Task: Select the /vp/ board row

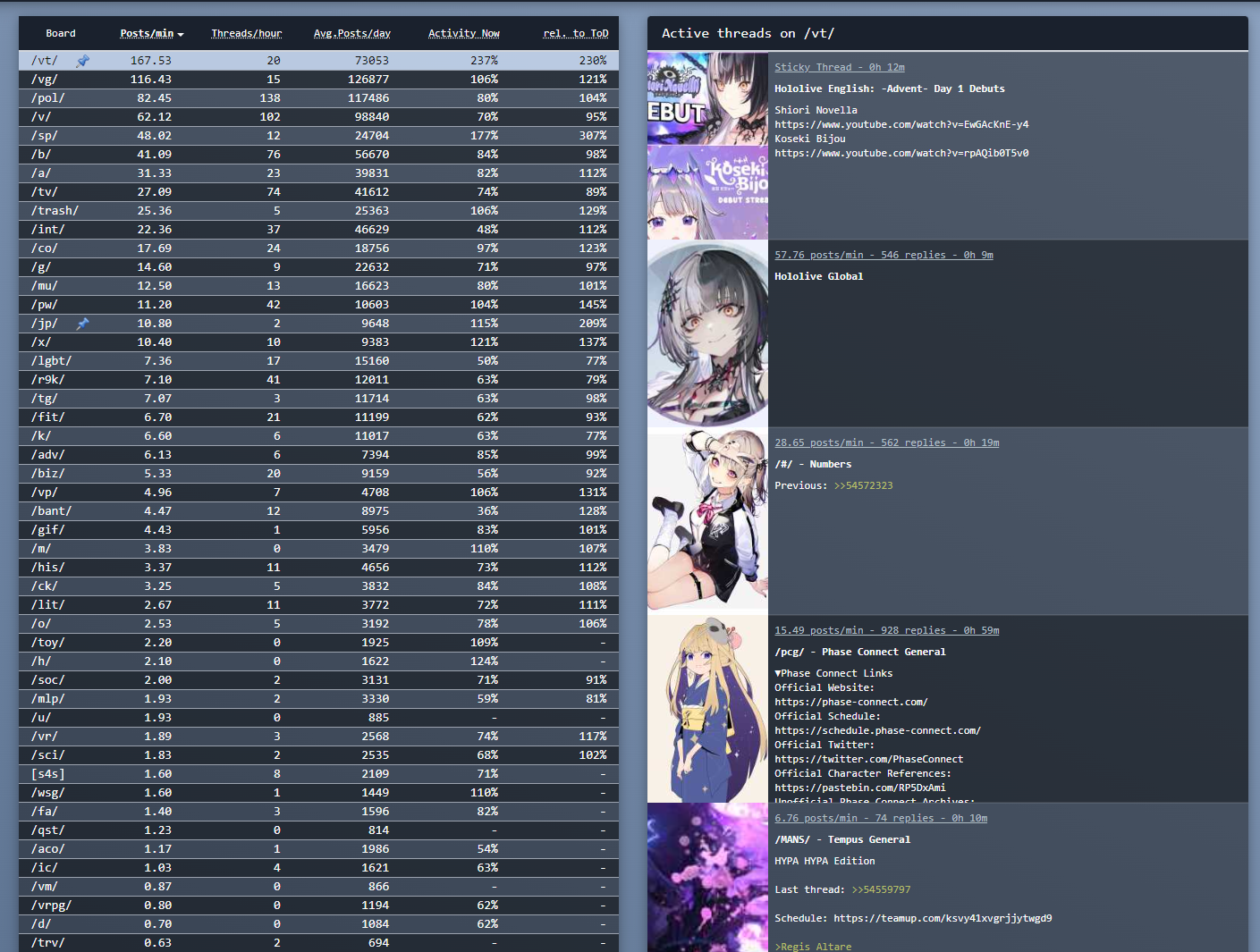Action: tap(318, 493)
